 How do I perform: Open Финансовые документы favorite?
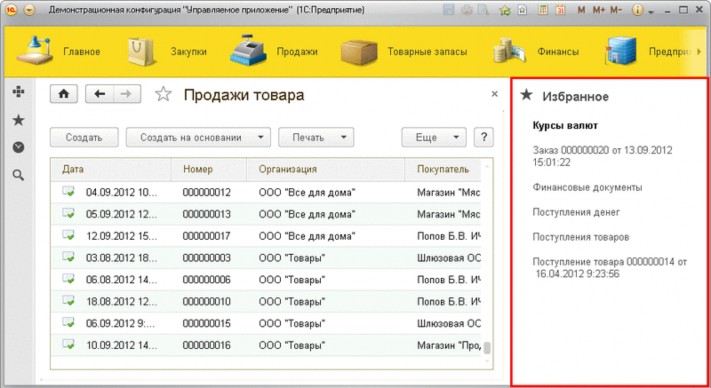587,187
